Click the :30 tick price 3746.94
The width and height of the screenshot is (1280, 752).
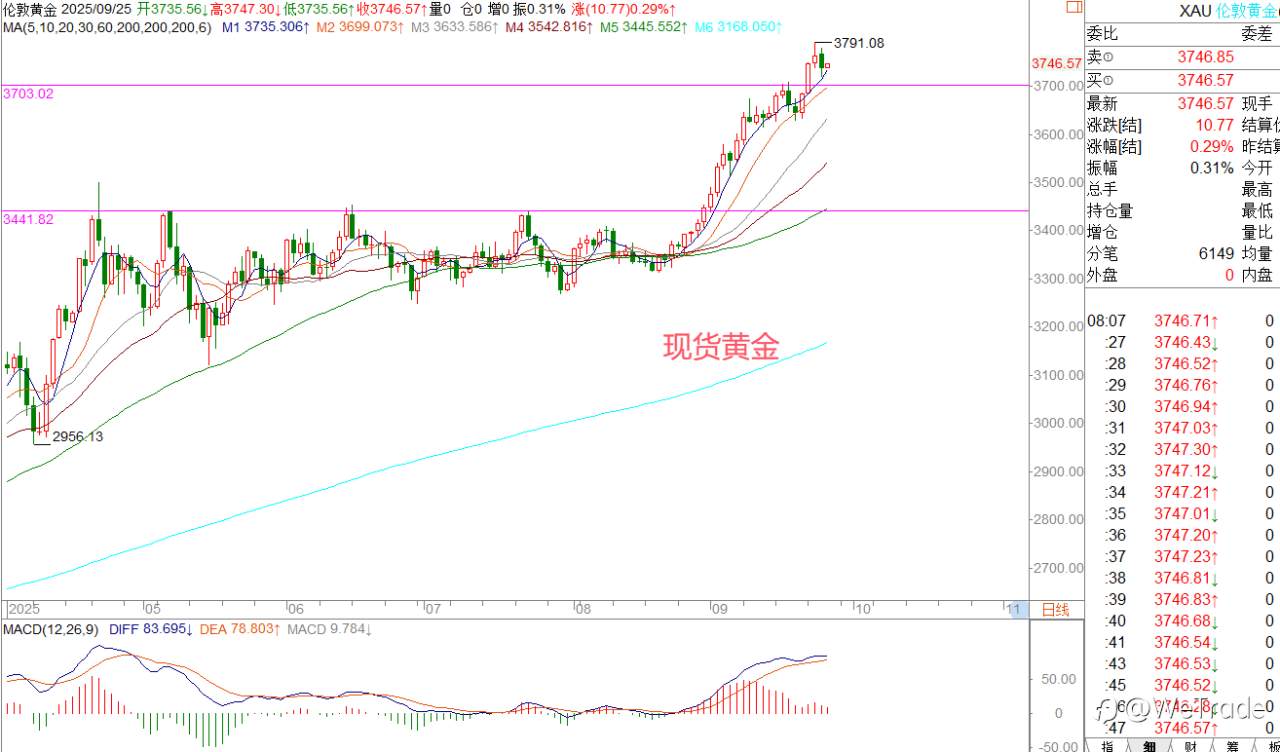point(1186,406)
